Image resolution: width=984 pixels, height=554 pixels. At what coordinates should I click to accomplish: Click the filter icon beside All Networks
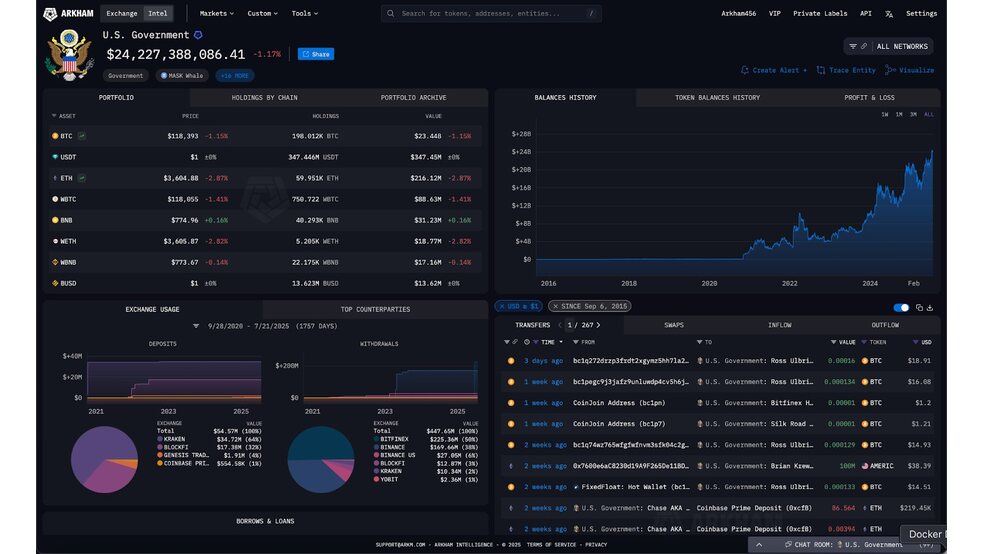853,46
